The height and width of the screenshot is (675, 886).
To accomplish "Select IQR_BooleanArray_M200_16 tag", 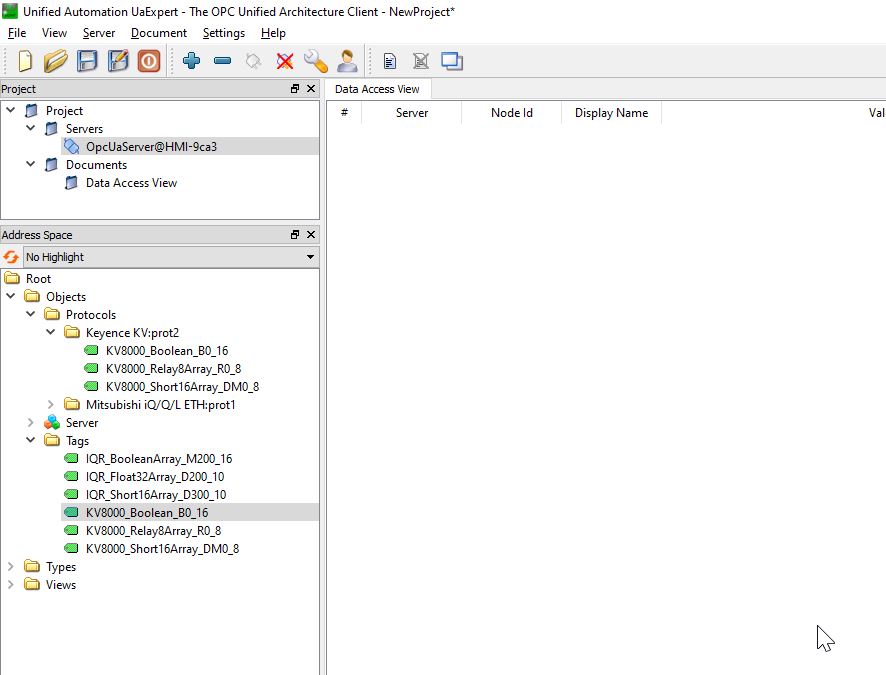I will pyautogui.click(x=159, y=459).
